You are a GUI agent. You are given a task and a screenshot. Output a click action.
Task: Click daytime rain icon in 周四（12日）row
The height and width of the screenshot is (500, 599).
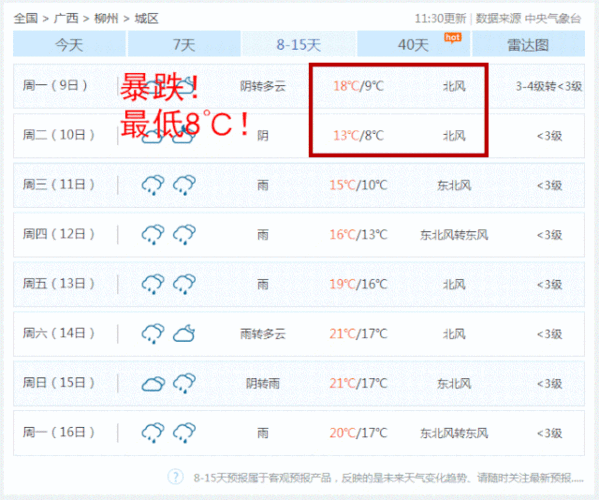(153, 235)
